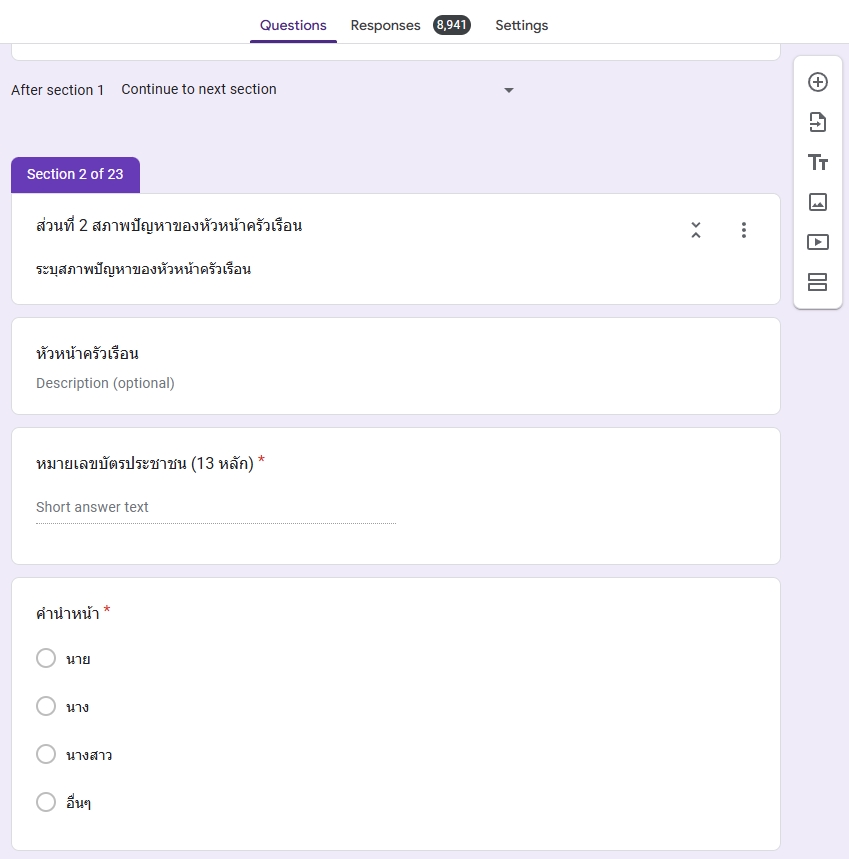Click the Add video icon
This screenshot has width=849, height=859.
pos(817,242)
